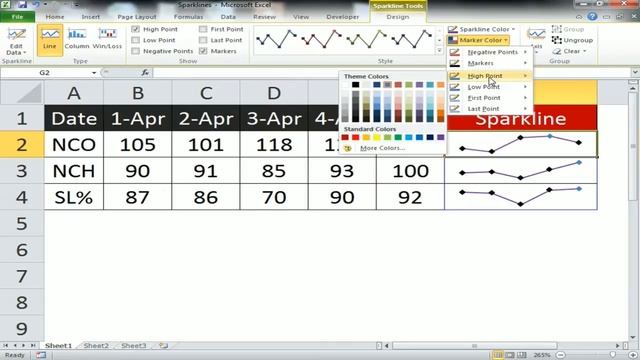Open the Name Box dropdown arrow
The image size is (640, 360).
[x=94, y=73]
